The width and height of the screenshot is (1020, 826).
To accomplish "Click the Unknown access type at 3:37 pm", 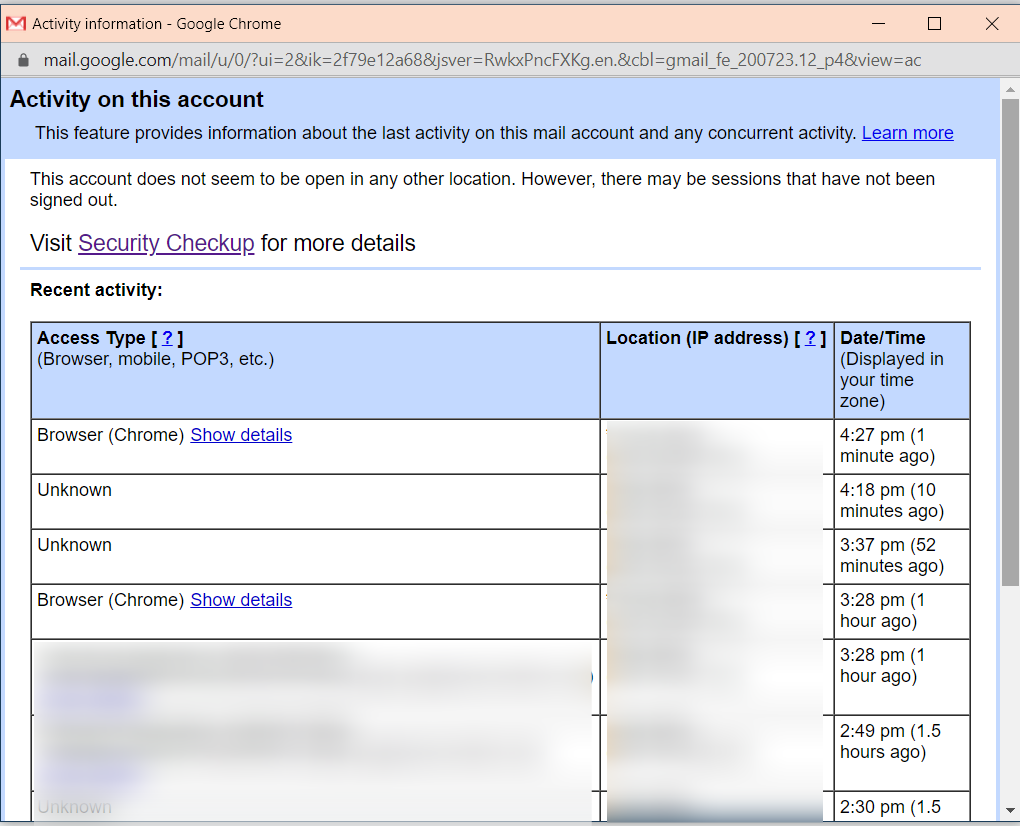I will 75,545.
